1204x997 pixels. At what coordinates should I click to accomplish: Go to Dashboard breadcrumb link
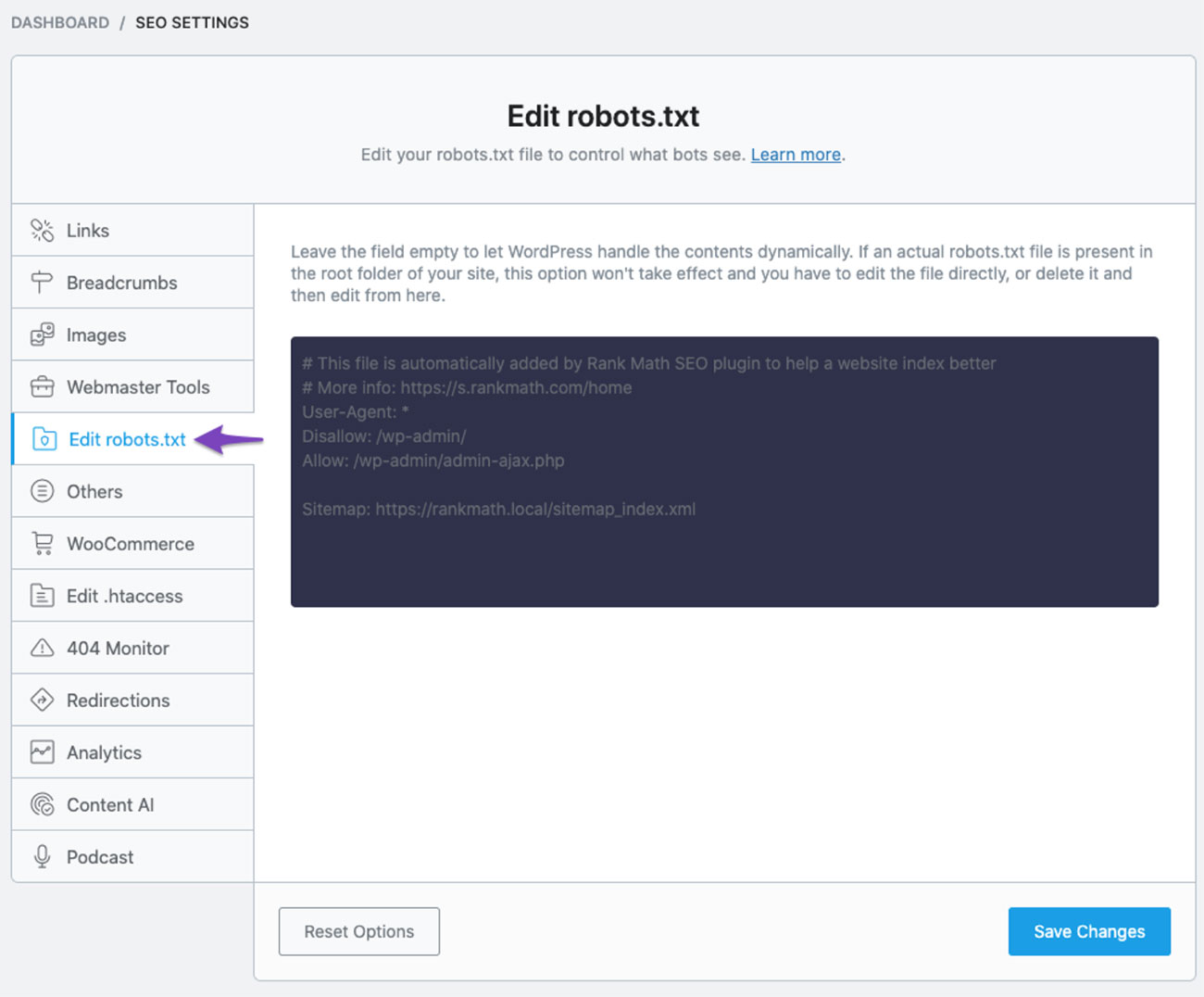click(x=60, y=22)
